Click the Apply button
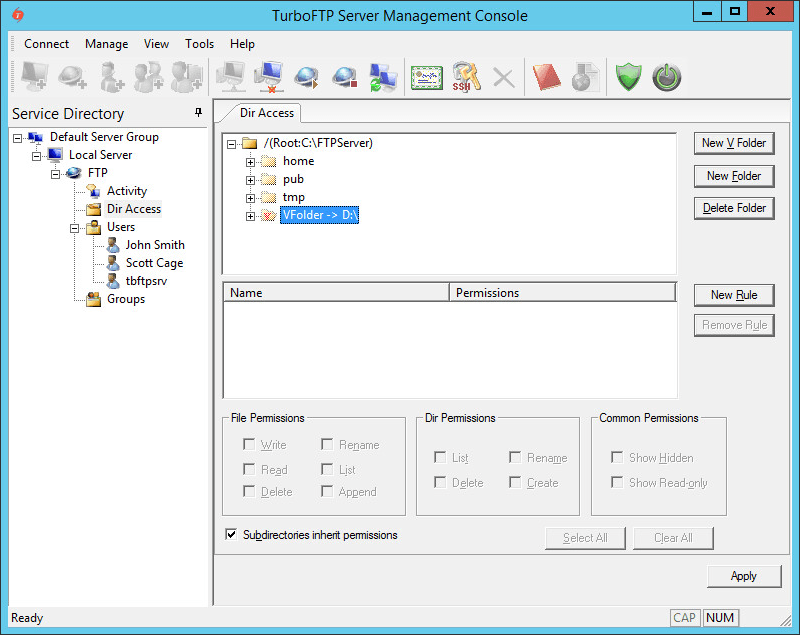The height and width of the screenshot is (635, 800). coord(744,576)
